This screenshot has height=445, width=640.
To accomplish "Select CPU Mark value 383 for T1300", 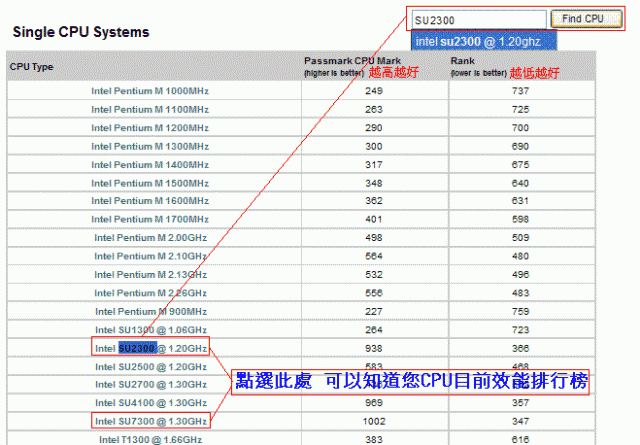I will (374, 440).
